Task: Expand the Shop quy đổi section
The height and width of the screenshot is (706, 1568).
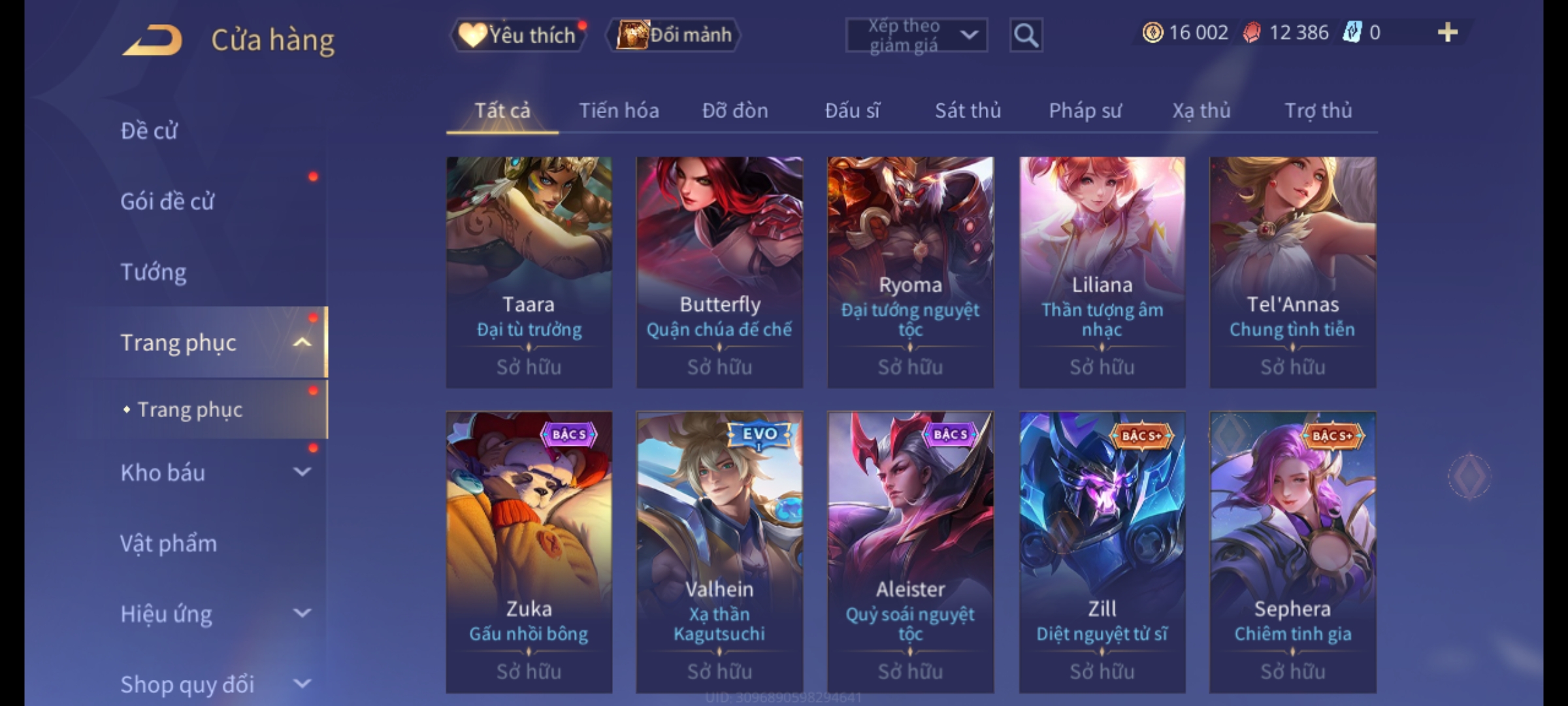Action: coord(302,684)
